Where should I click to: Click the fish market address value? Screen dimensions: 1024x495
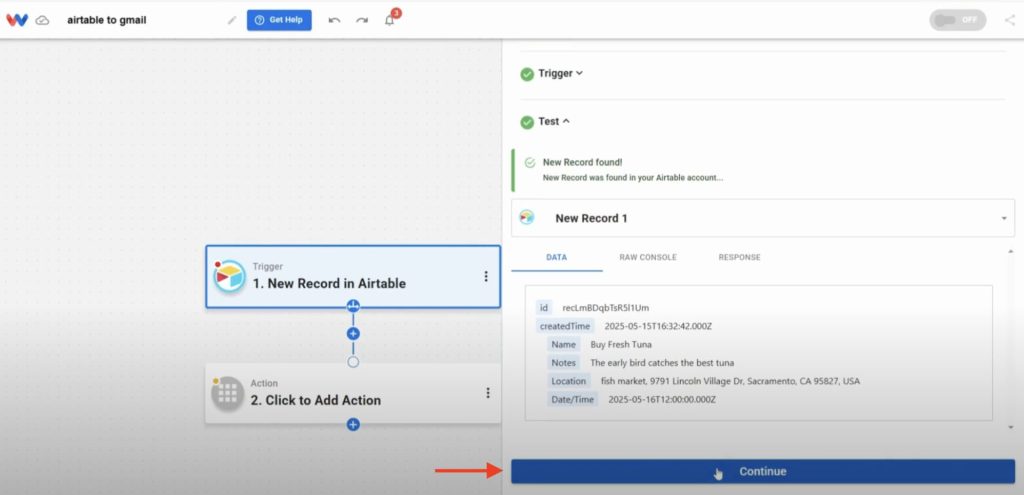point(730,381)
